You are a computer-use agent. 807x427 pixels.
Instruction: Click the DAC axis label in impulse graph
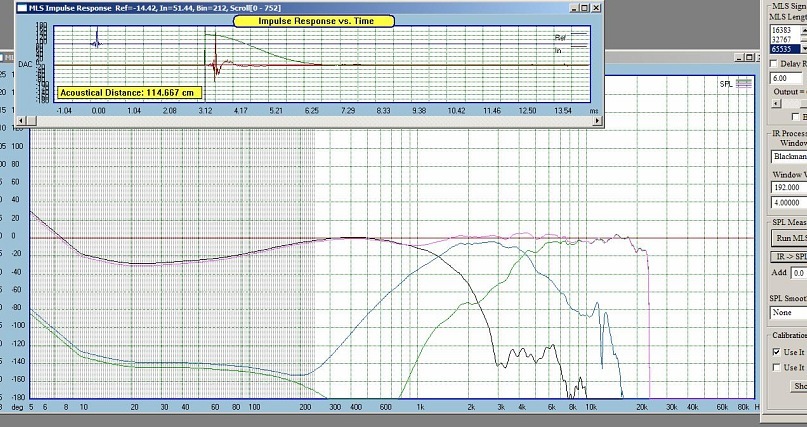(x=25, y=64)
